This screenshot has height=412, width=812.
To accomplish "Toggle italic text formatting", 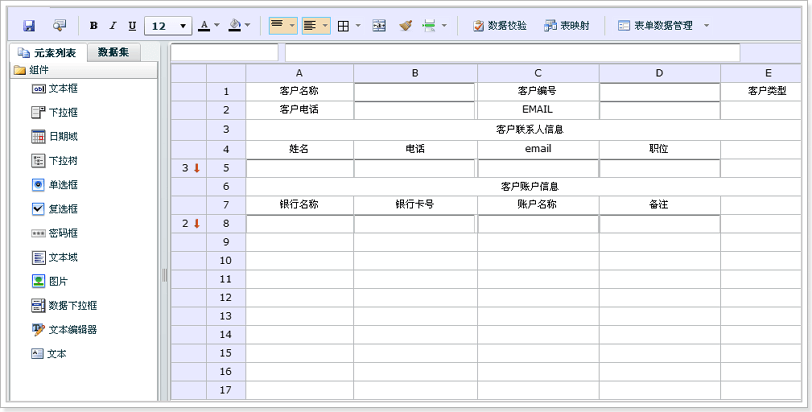I will [113, 26].
